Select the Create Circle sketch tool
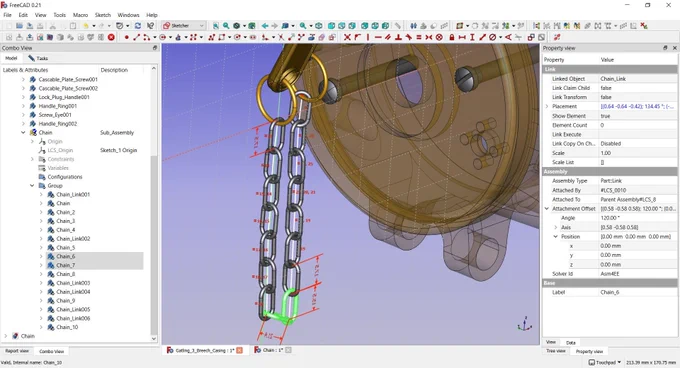This screenshot has height=368, width=680. tap(163, 37)
